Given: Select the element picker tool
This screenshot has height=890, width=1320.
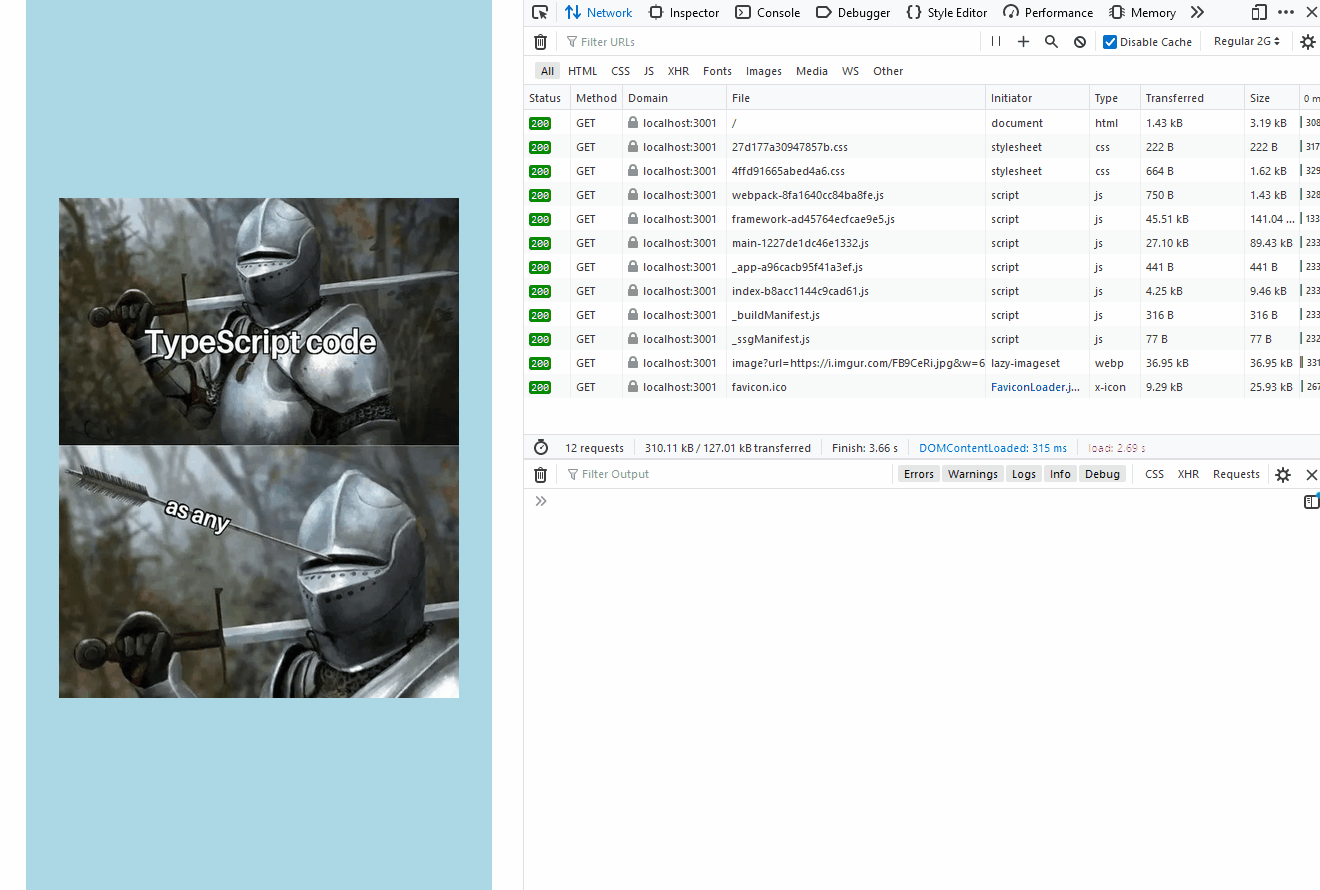Looking at the screenshot, I should pyautogui.click(x=539, y=12).
